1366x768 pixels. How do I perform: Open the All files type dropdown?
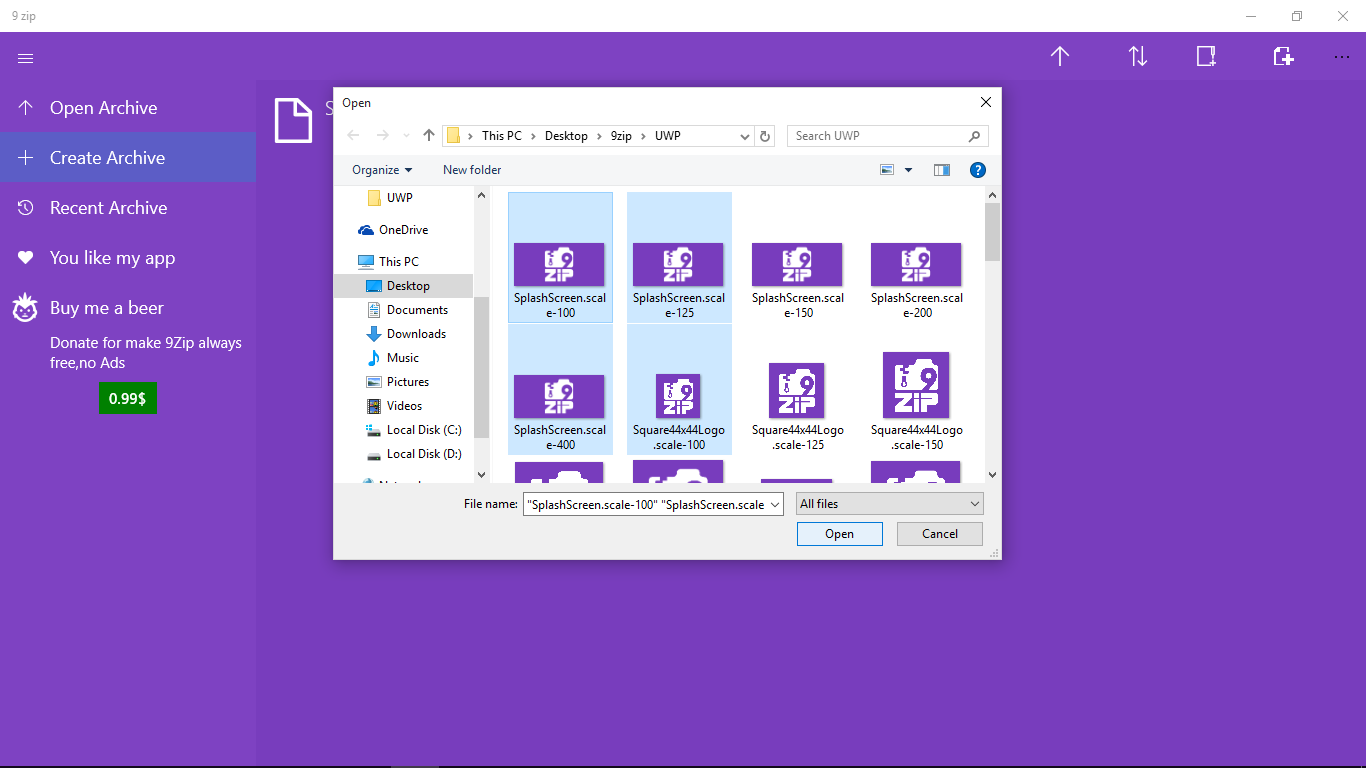(x=890, y=504)
